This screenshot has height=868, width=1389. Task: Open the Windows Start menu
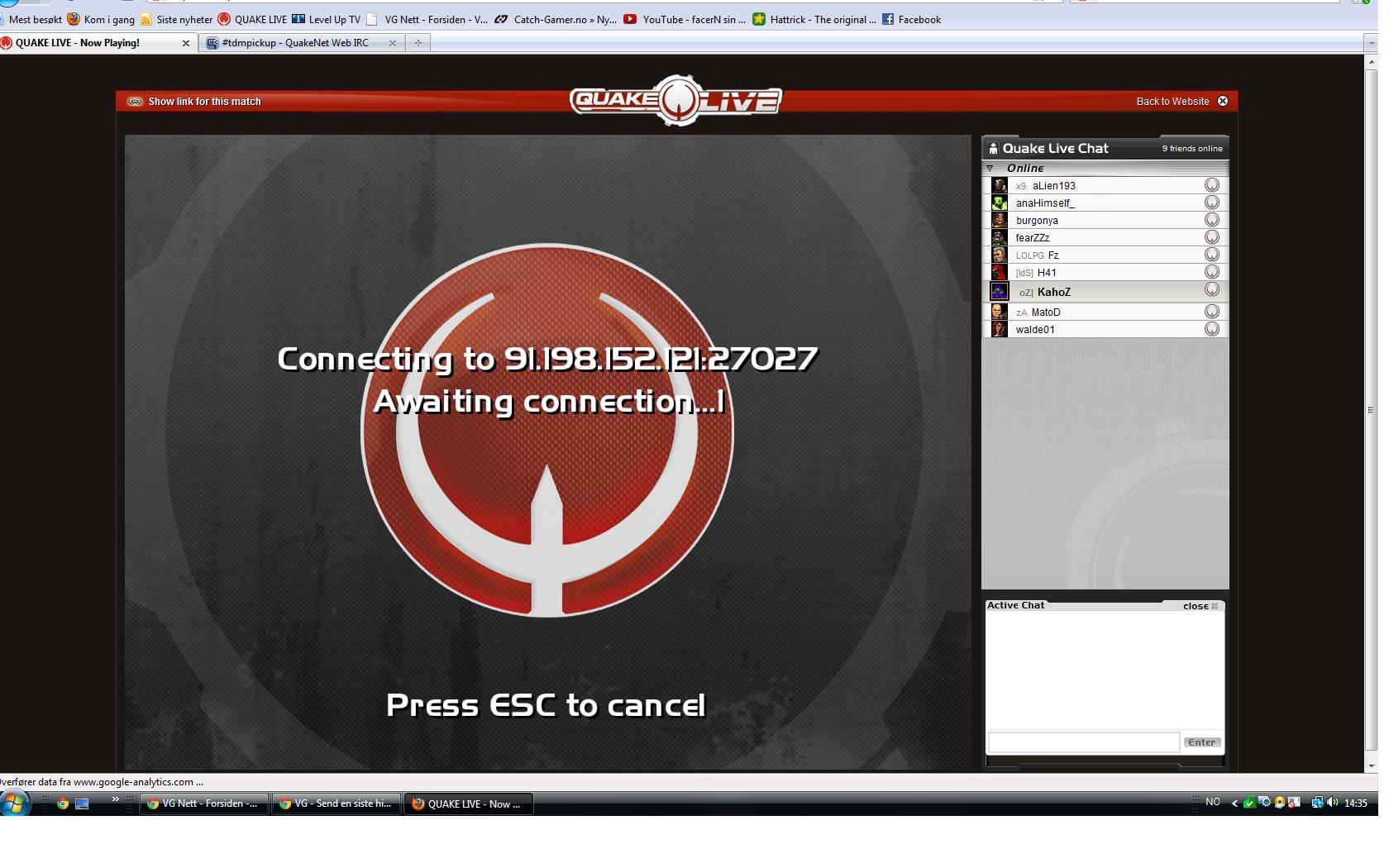15,803
